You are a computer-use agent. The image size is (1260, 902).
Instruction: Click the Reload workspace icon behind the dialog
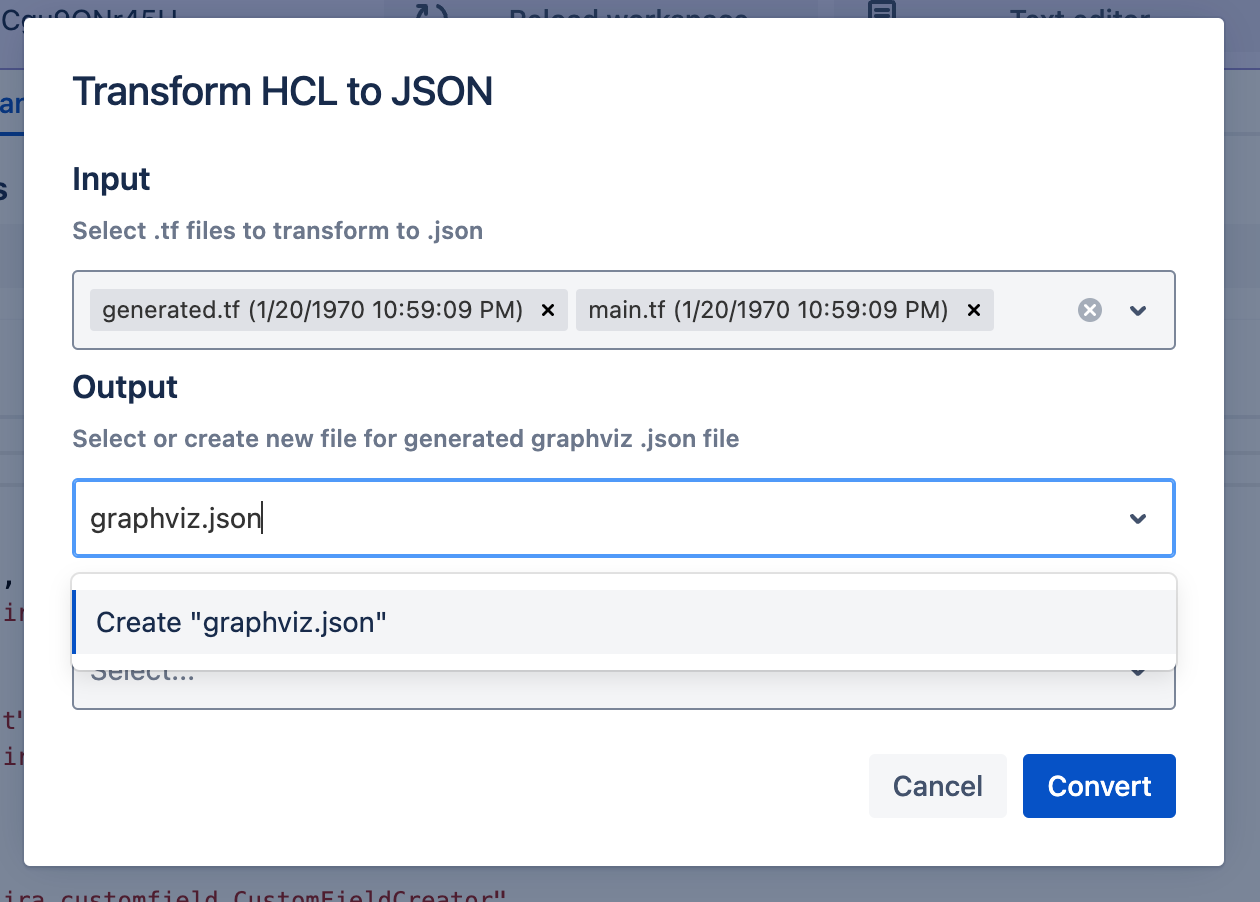(431, 10)
